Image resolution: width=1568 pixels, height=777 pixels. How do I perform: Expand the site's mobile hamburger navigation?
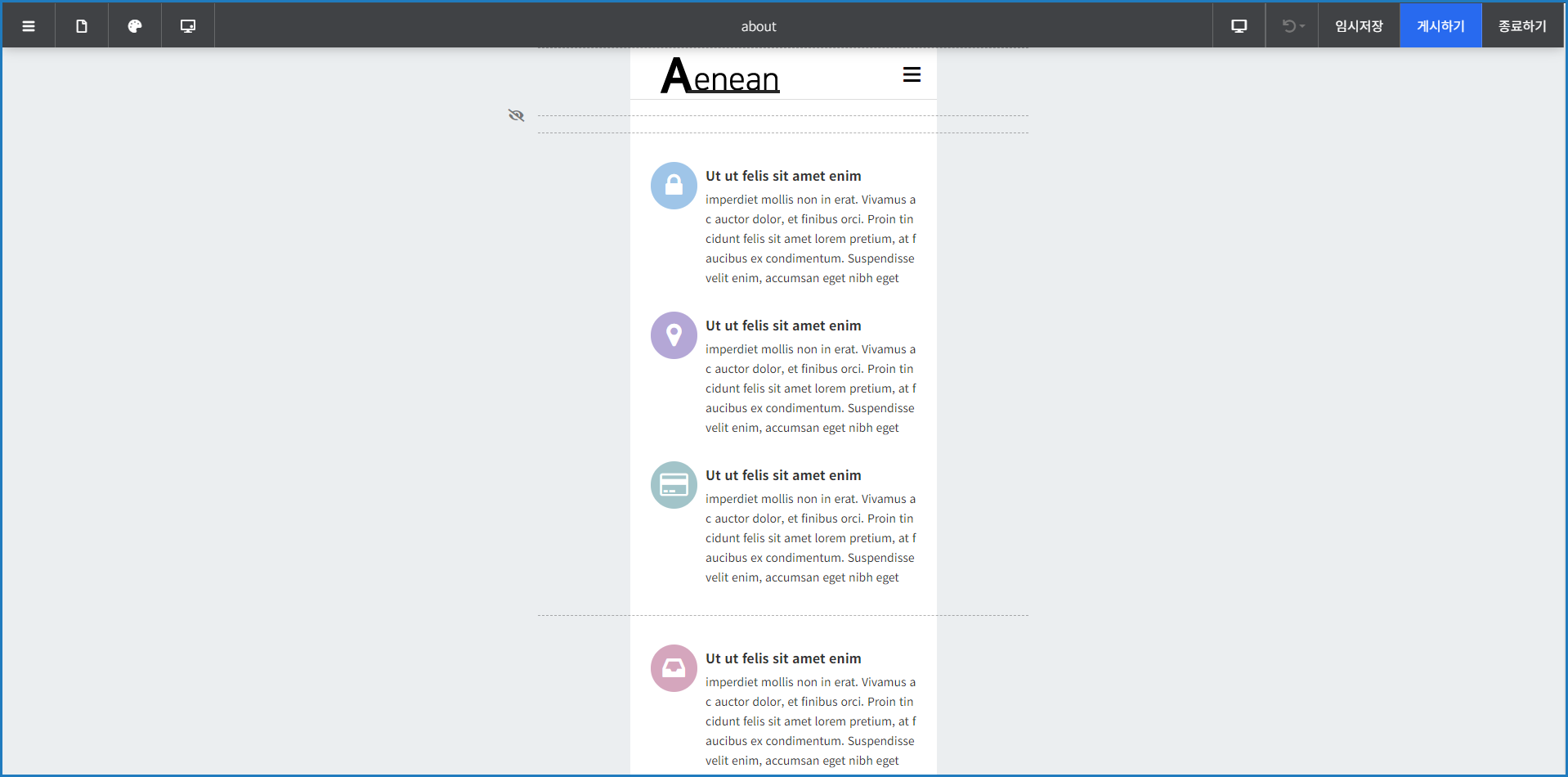(x=912, y=75)
